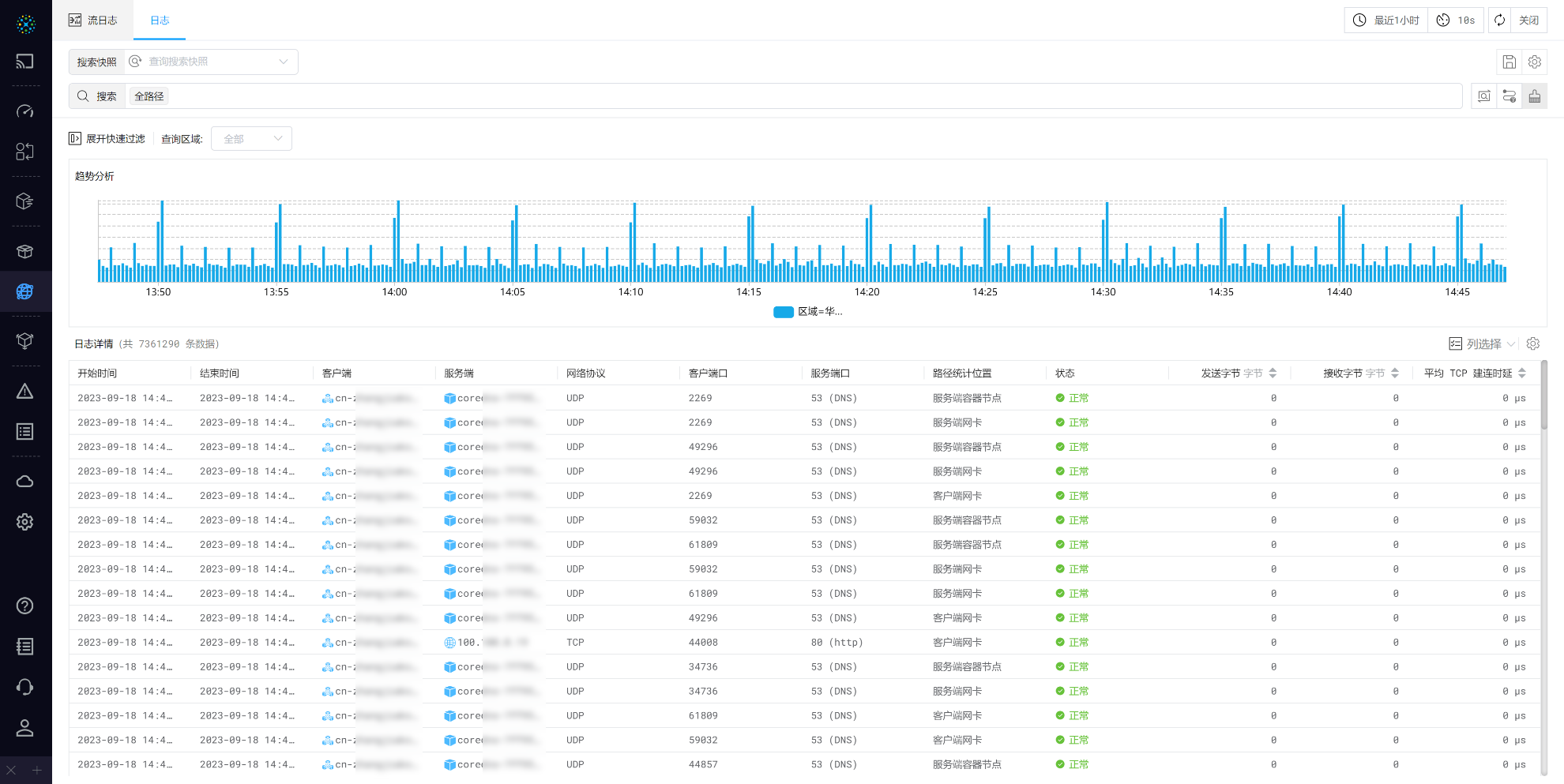Open the dashboard gauge sidebar icon
The width and height of the screenshot is (1564, 784).
[x=25, y=111]
